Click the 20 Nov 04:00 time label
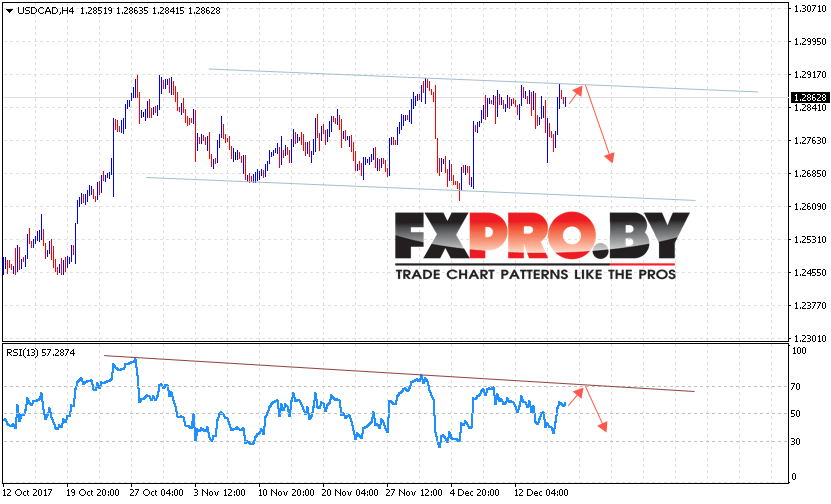The image size is (831, 504). coord(350,493)
